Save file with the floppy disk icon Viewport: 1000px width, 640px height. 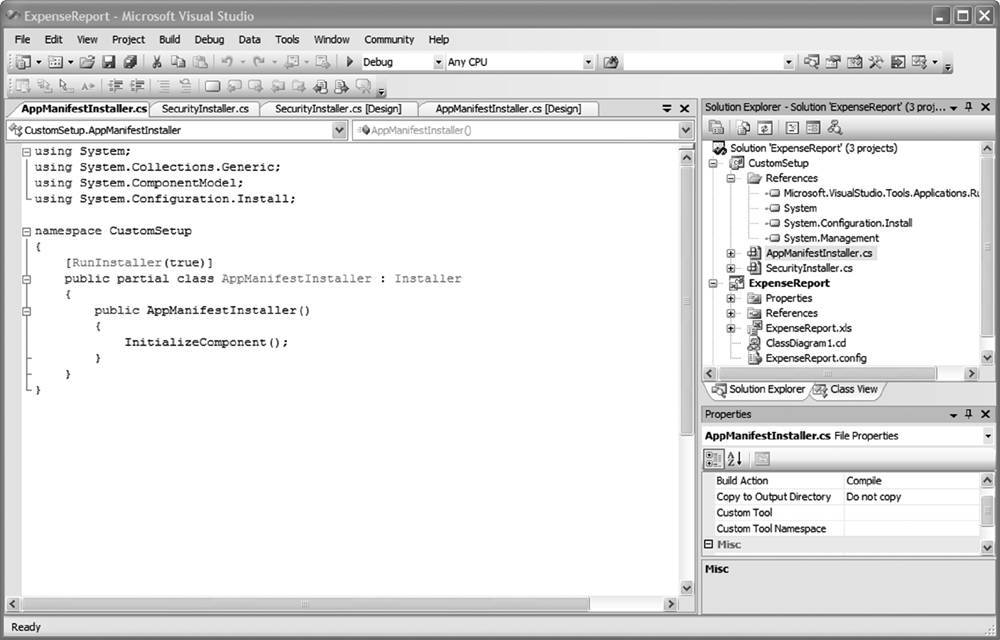coord(108,62)
